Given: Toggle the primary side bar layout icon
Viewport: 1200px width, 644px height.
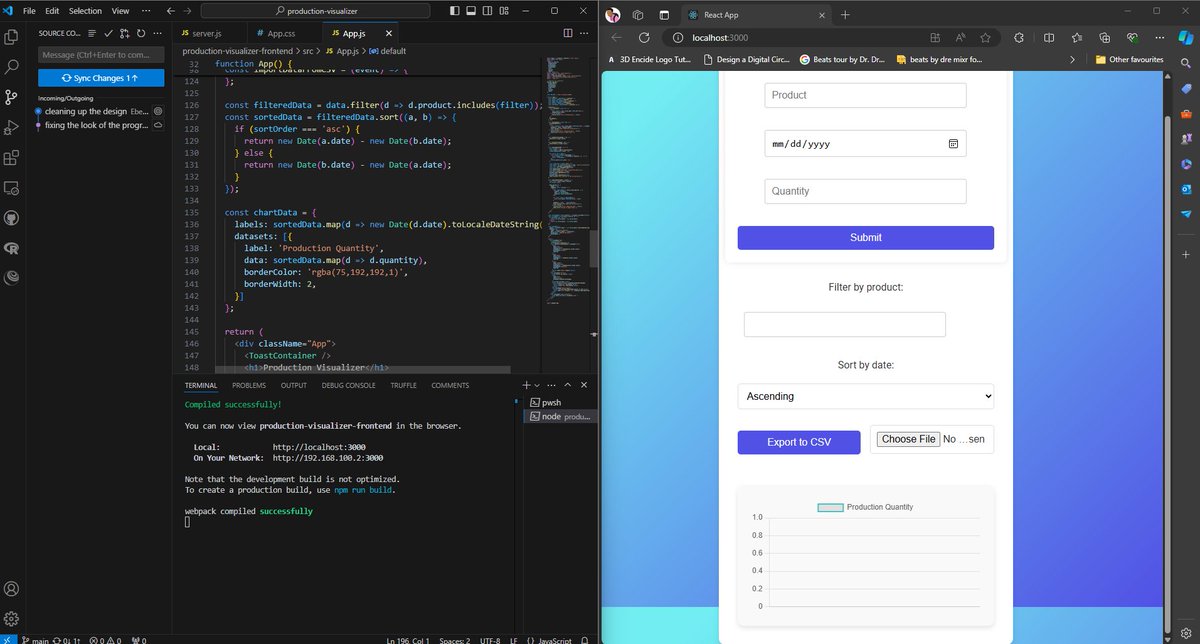Looking at the screenshot, I should click(456, 10).
